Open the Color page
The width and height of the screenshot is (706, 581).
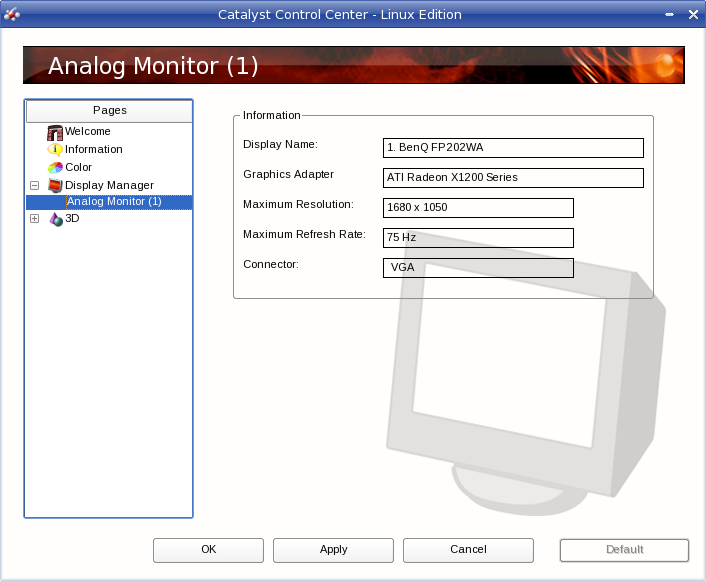78,167
